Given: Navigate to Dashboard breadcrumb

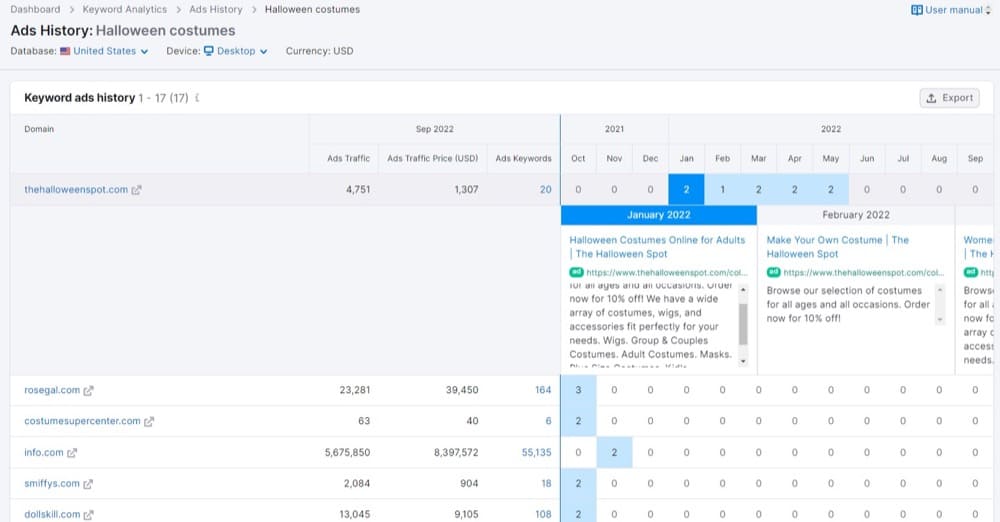Looking at the screenshot, I should tap(35, 10).
